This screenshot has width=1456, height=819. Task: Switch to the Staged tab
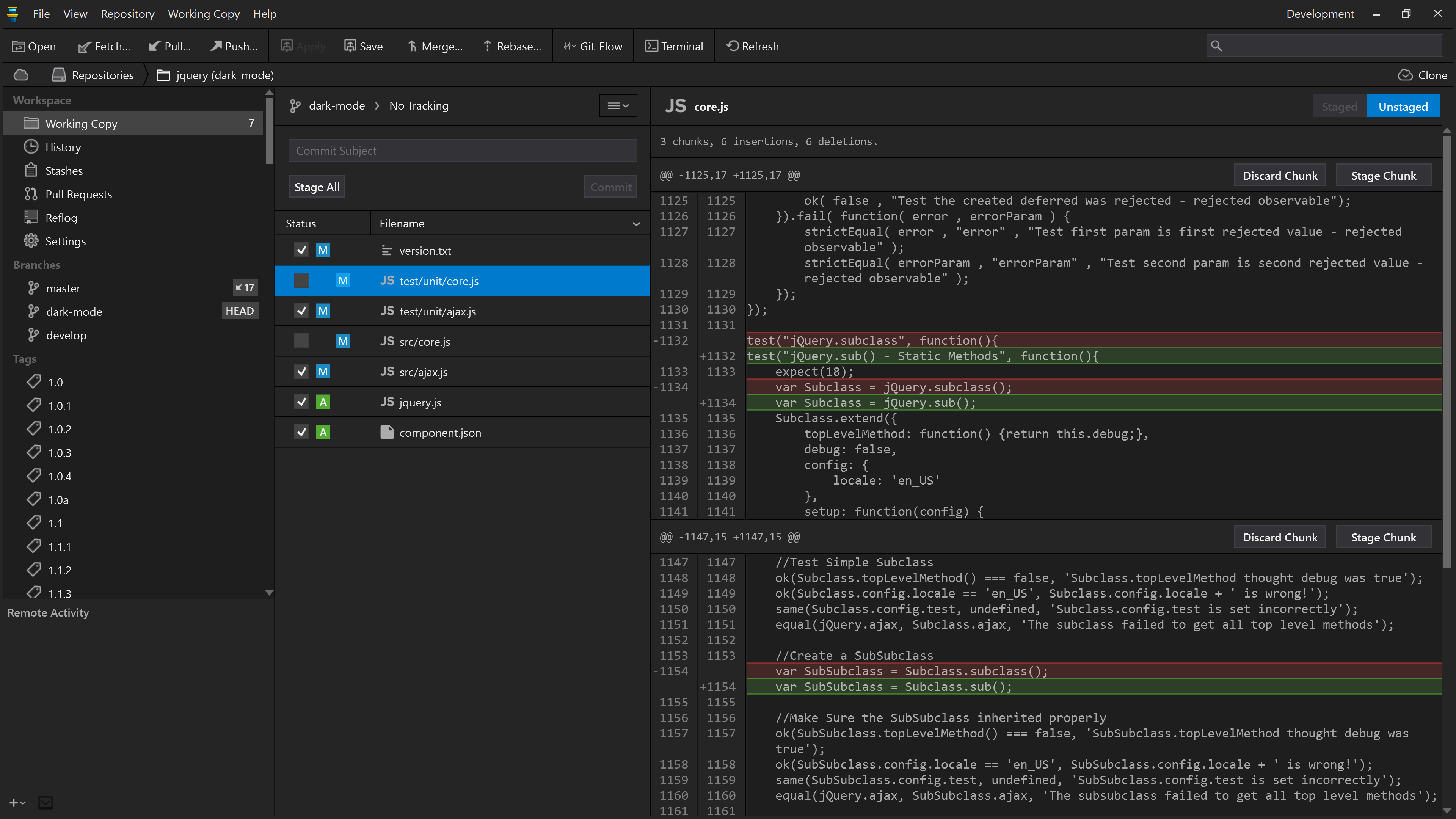(x=1339, y=107)
